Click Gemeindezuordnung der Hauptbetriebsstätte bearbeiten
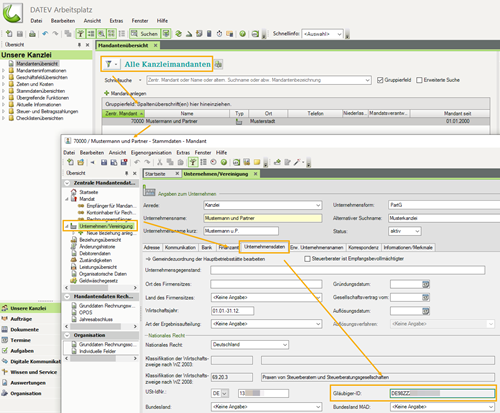 (206, 259)
